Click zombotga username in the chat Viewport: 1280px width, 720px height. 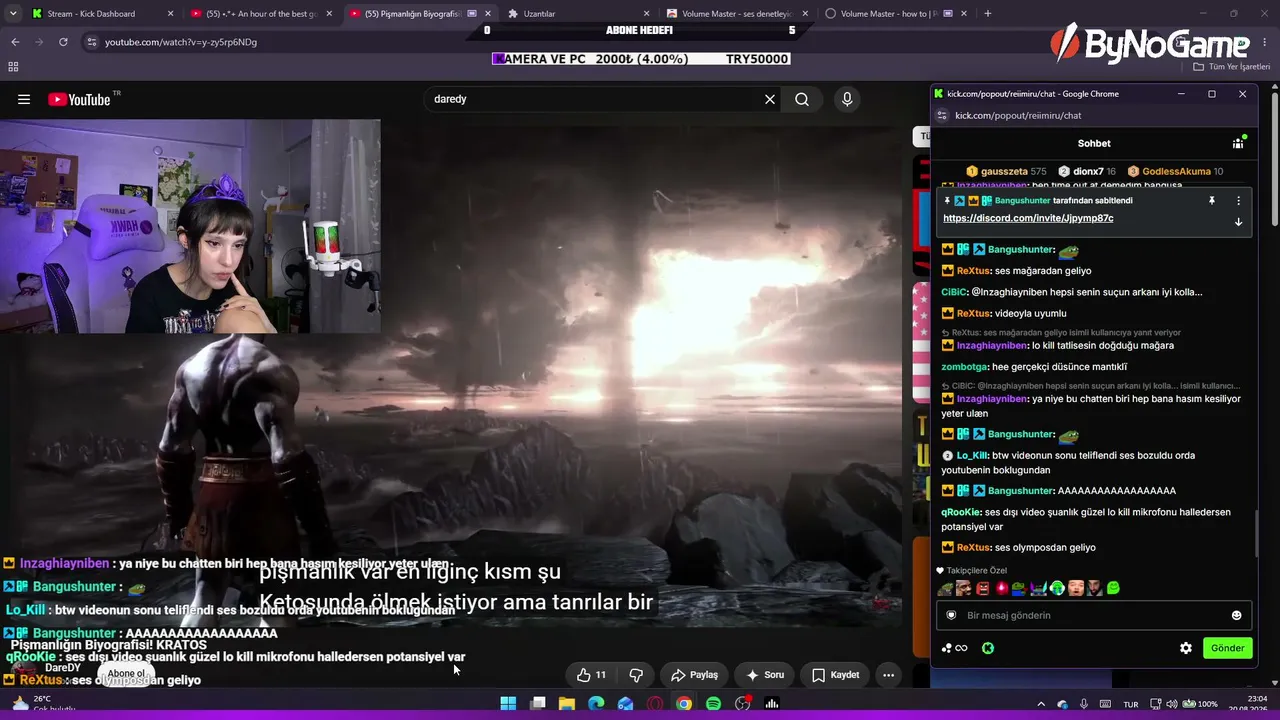[x=963, y=367]
